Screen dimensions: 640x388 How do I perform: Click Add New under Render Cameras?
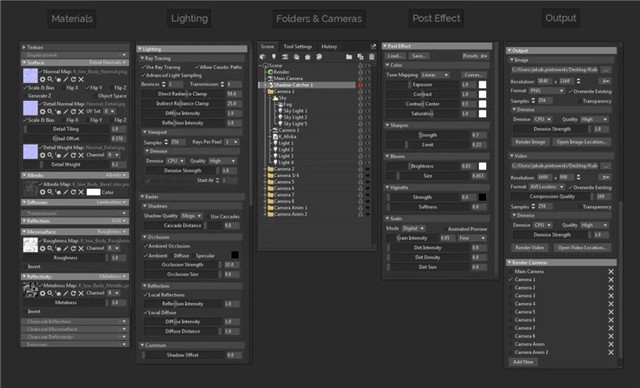523,362
